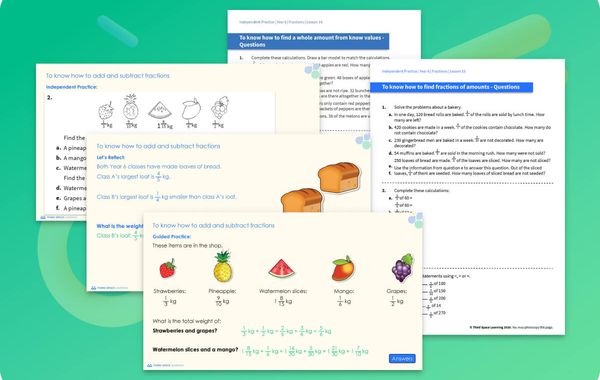The height and width of the screenshot is (380, 600).
Task: Click the purple grapes picture
Action: coord(403,267)
